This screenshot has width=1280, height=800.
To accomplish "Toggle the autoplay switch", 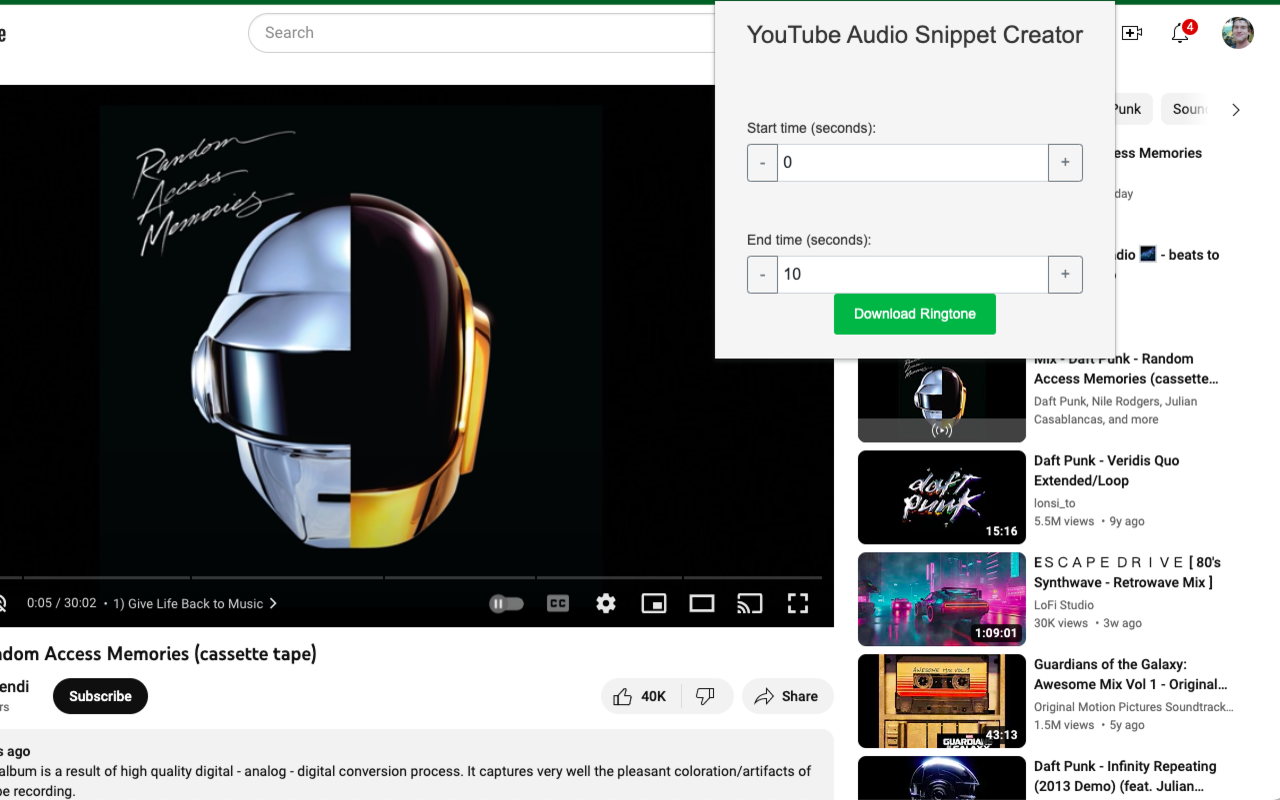I will [x=506, y=604].
